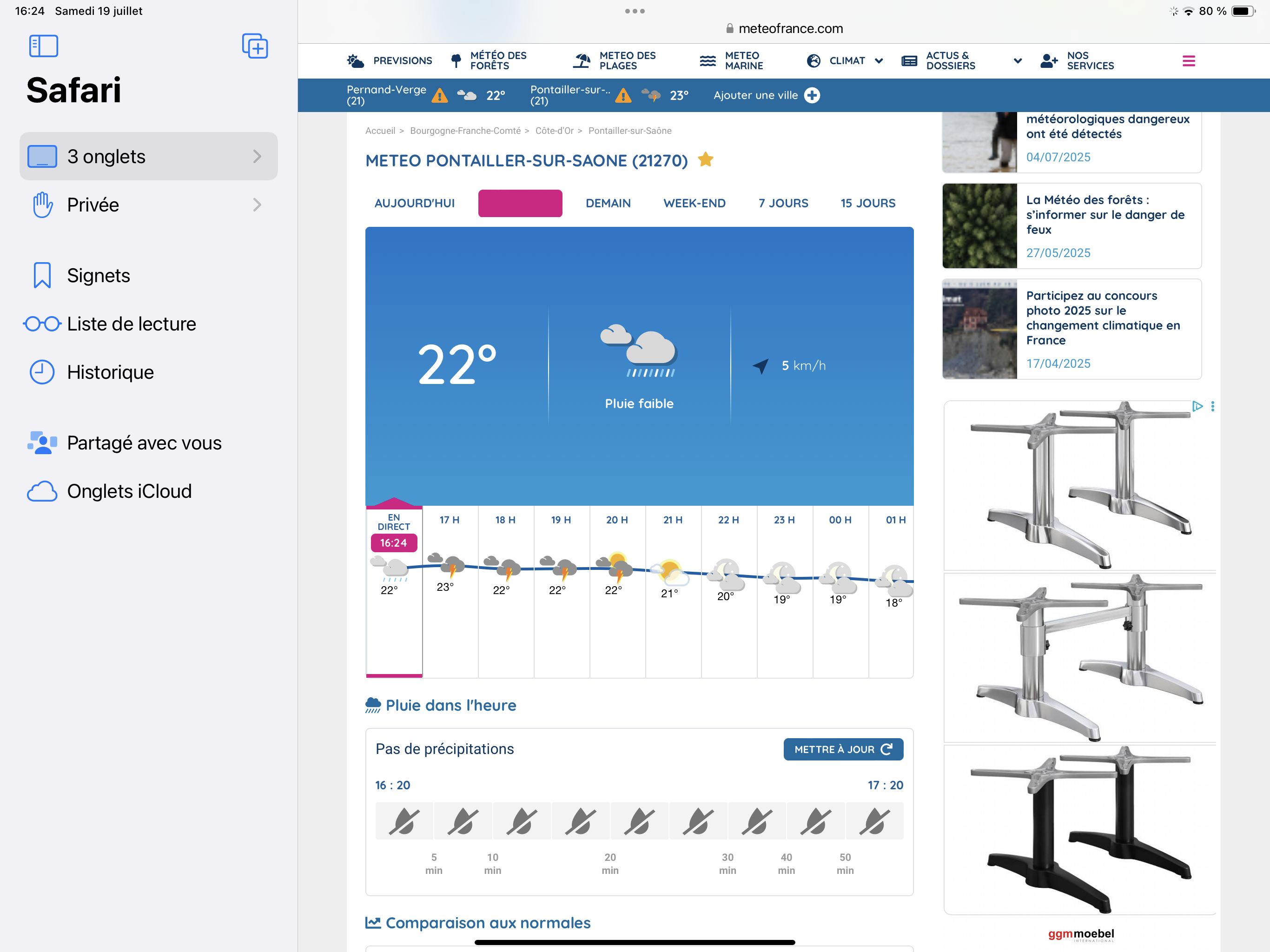Switch to 7 JOURS tab

tap(783, 203)
